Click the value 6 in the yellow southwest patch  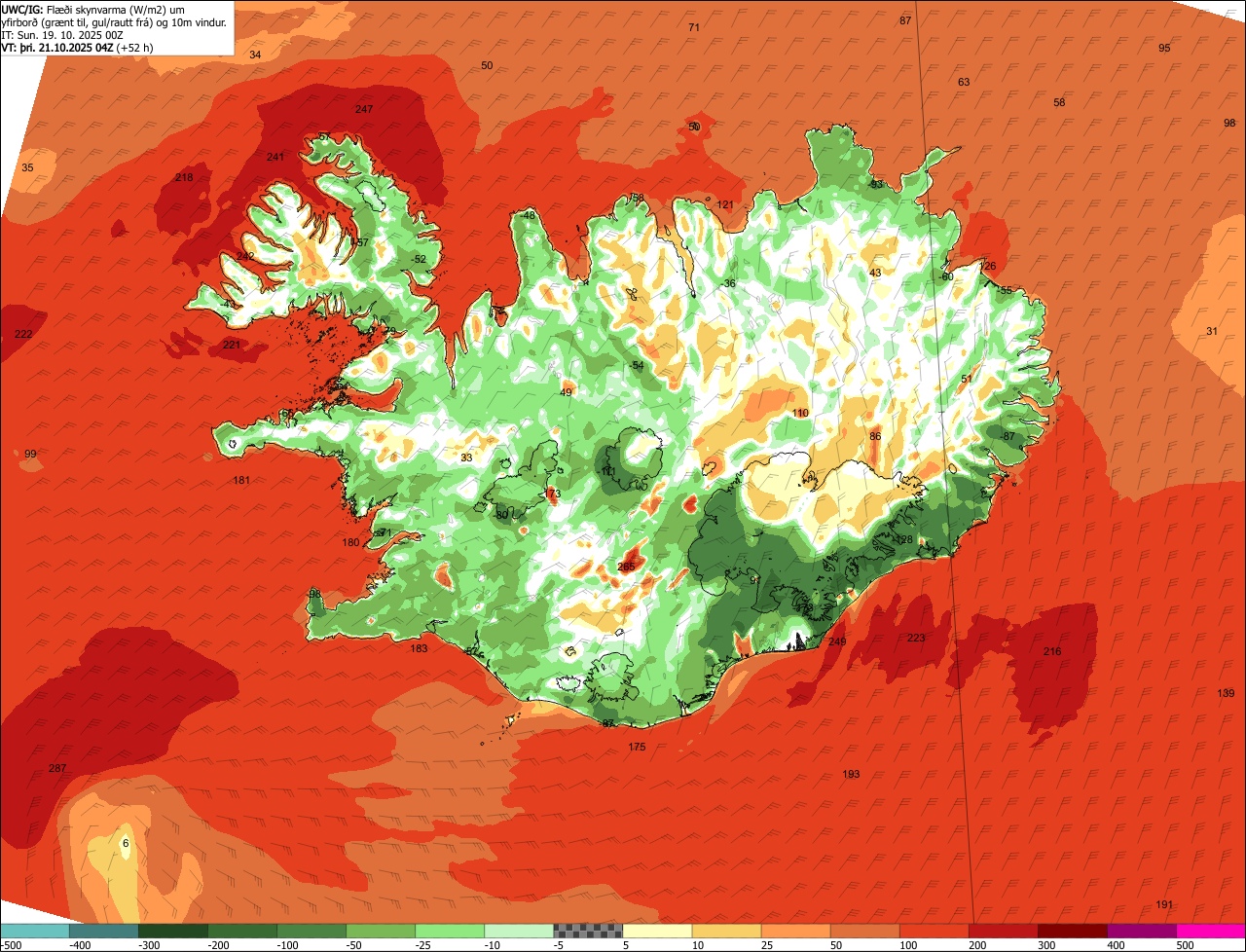[126, 843]
